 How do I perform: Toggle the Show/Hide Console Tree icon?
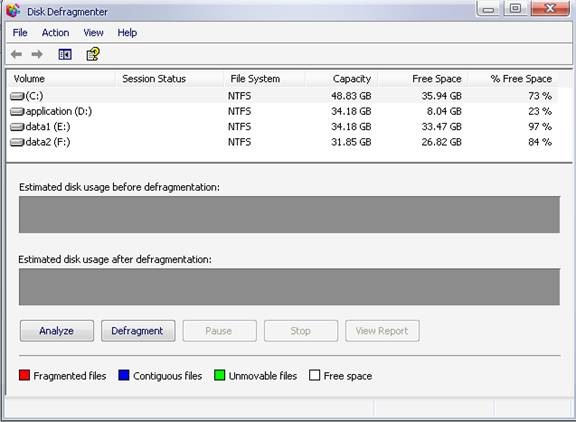(65, 54)
